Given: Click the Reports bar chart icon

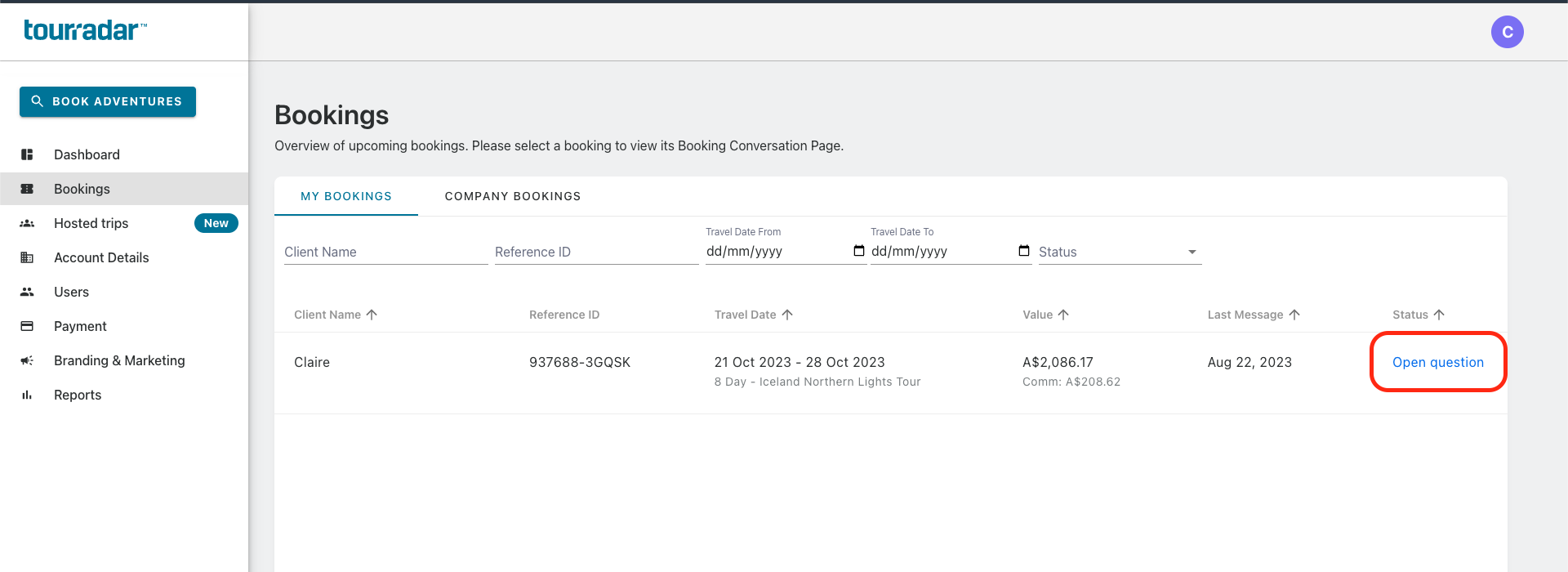Looking at the screenshot, I should (x=27, y=395).
